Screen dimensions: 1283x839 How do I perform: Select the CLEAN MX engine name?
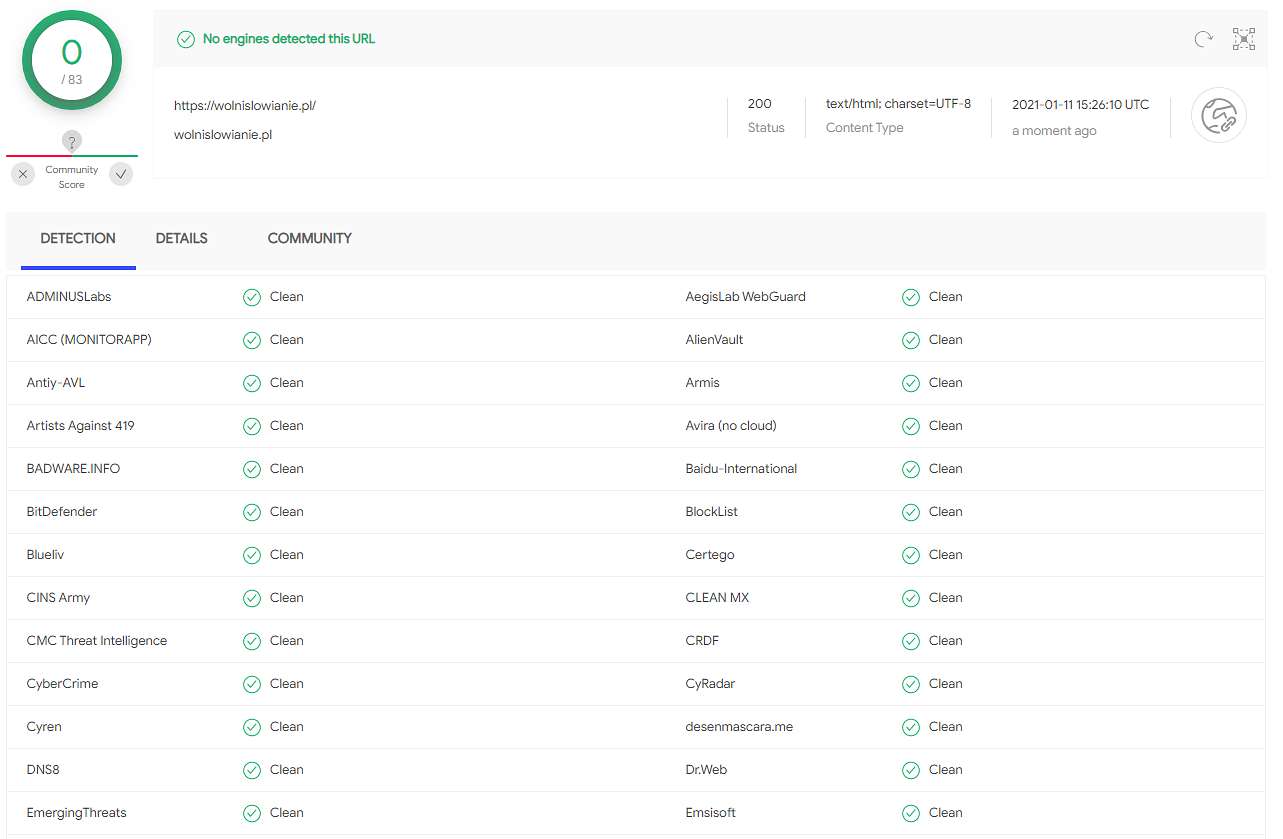pos(717,598)
